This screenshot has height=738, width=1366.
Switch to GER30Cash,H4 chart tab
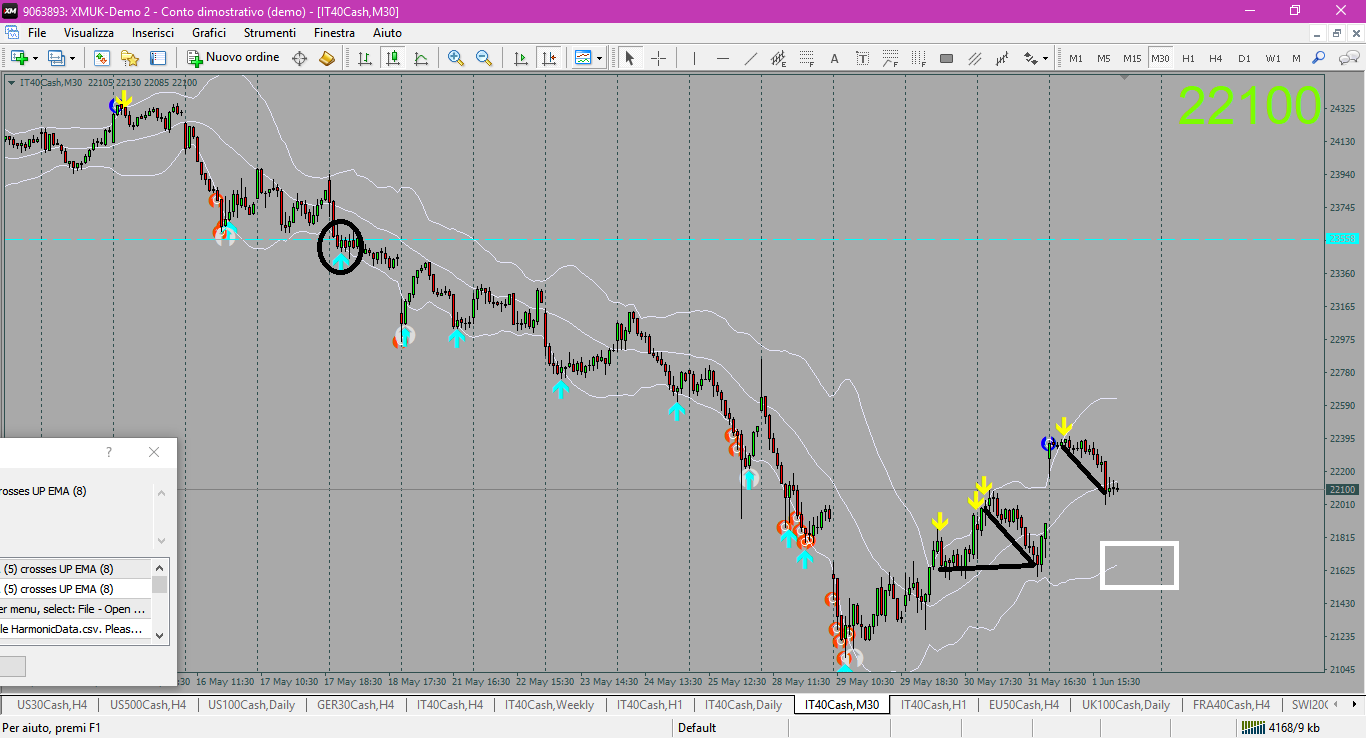tap(355, 705)
